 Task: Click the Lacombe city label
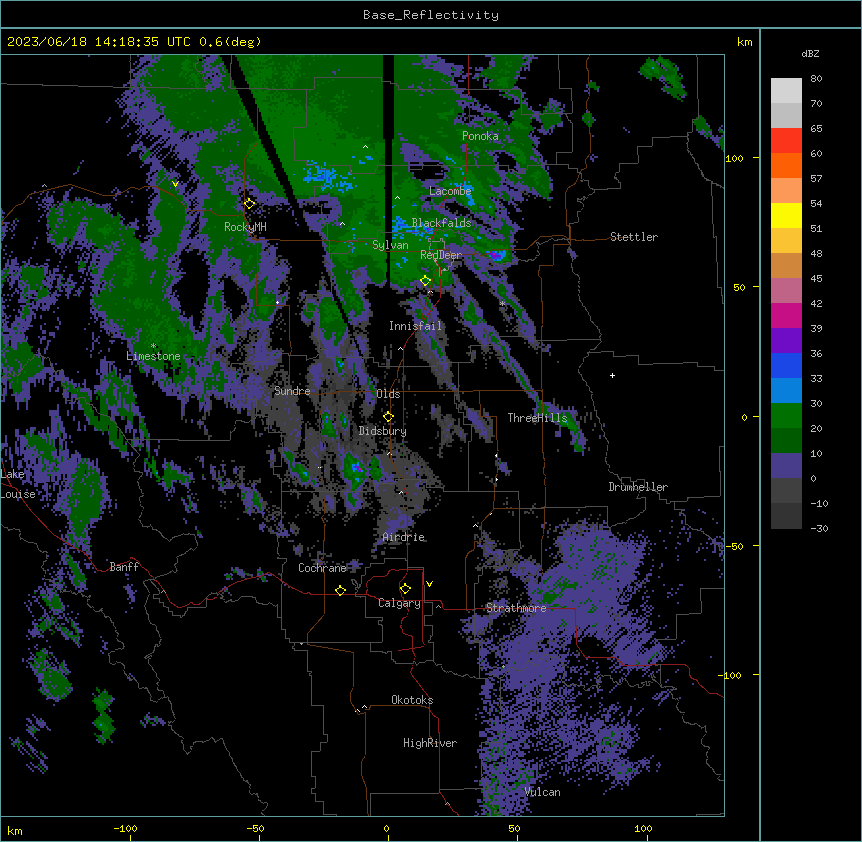pyautogui.click(x=450, y=191)
